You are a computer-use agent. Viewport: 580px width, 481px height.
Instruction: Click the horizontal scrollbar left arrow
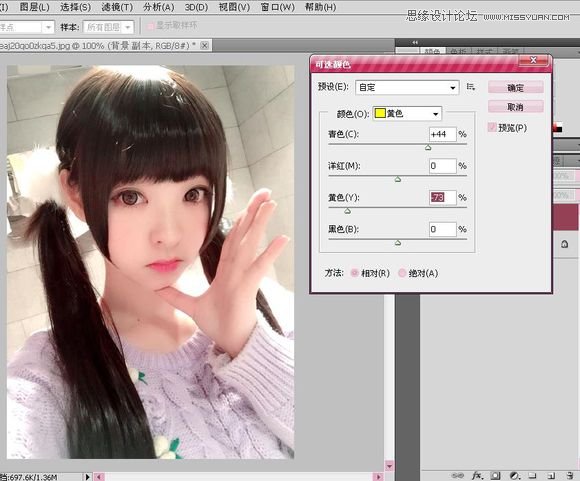[x=99, y=477]
